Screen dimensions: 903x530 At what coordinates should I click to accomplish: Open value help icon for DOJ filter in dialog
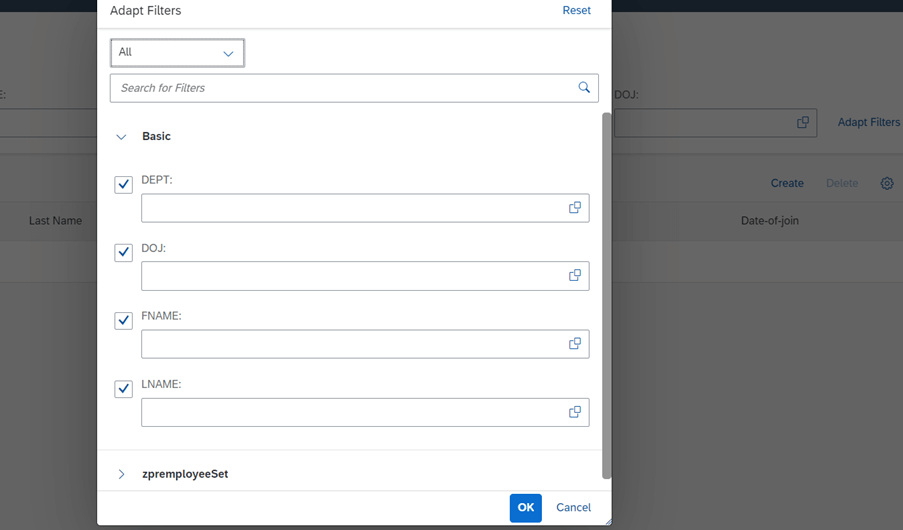[575, 275]
